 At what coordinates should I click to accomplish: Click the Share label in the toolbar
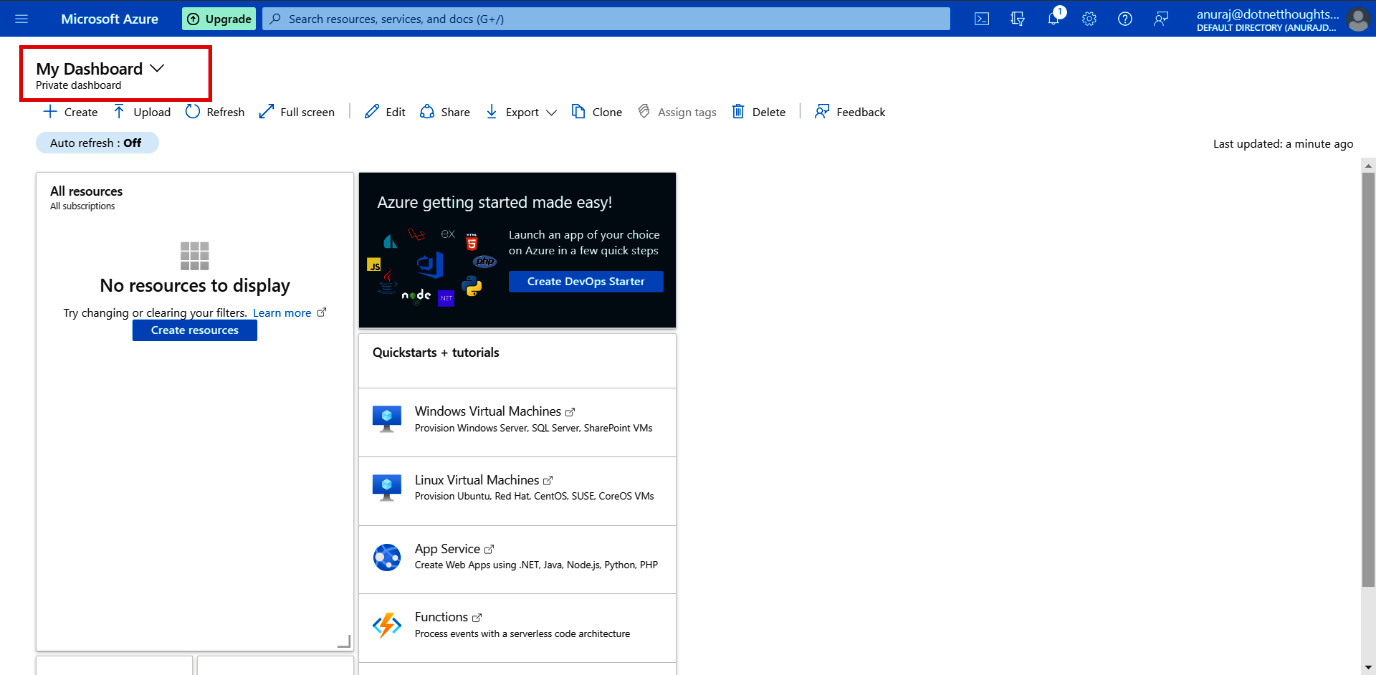455,113
